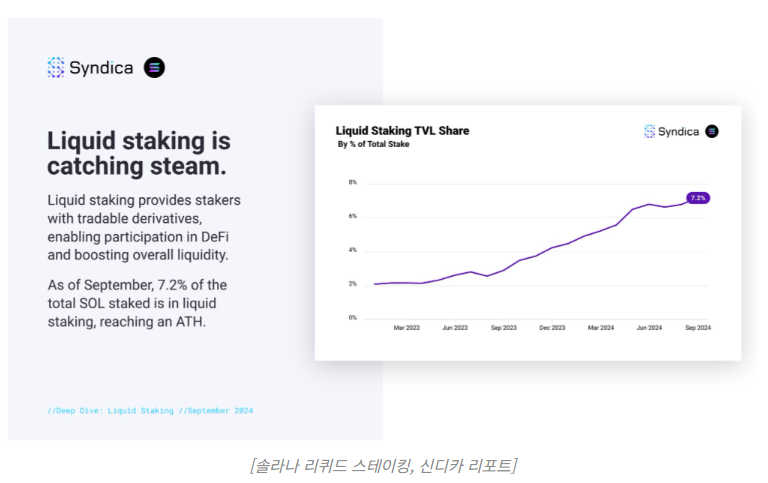This screenshot has width=768, height=483.
Task: Select the "Liquid staking is catching steam." headline
Action: [x=139, y=152]
